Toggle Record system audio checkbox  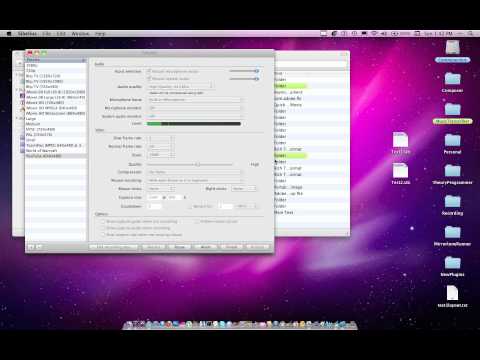coord(149,79)
